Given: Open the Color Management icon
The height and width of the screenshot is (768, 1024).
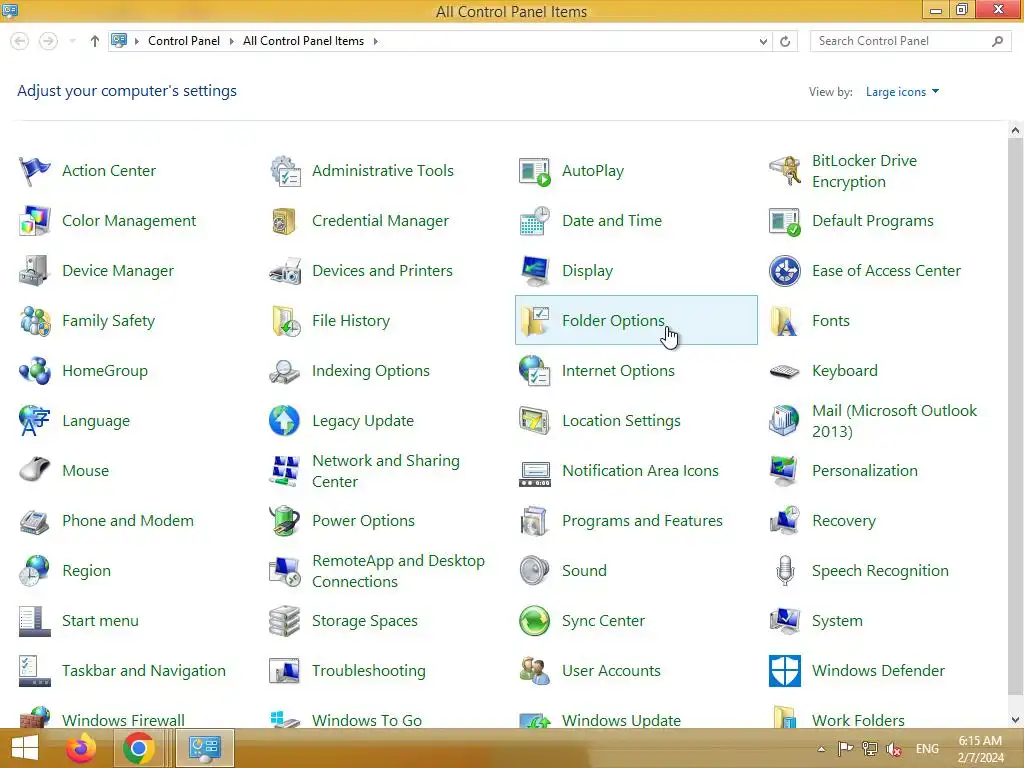Looking at the screenshot, I should [34, 221].
